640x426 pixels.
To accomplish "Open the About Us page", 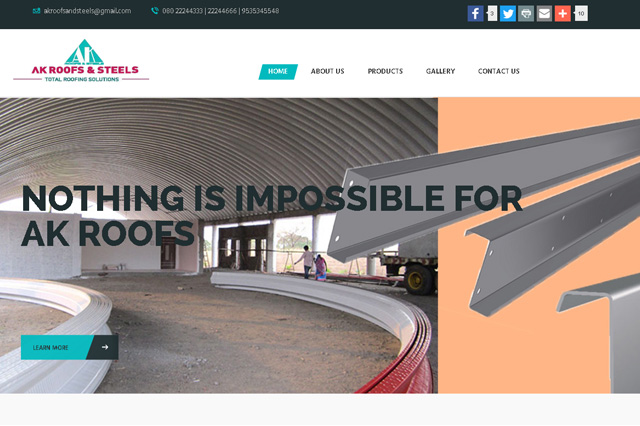I will tap(327, 71).
